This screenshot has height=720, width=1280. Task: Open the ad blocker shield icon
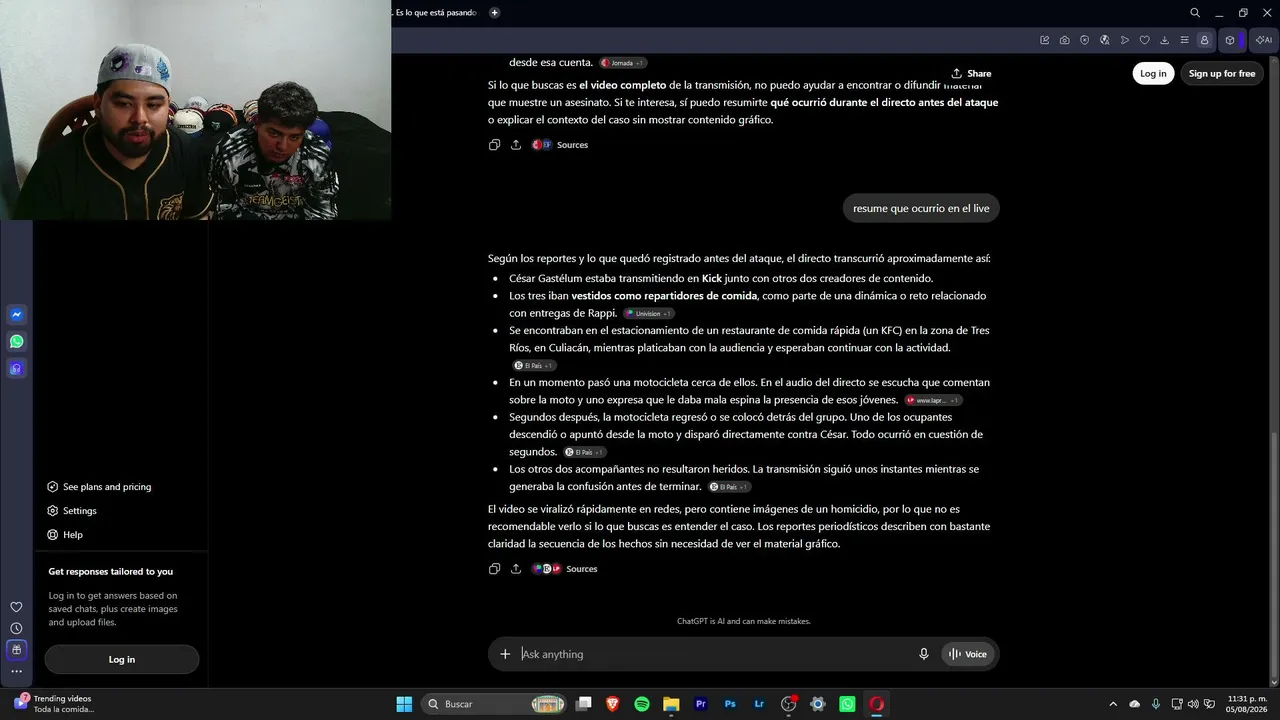tap(1085, 40)
